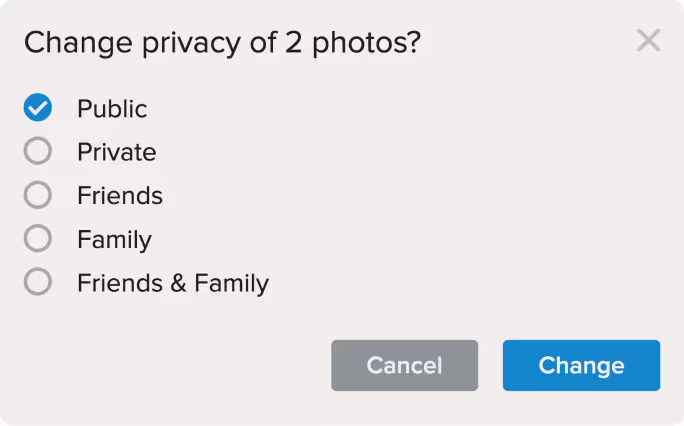Image resolution: width=684 pixels, height=426 pixels.
Task: Set photo privacy to Private
Action: pos(38,152)
